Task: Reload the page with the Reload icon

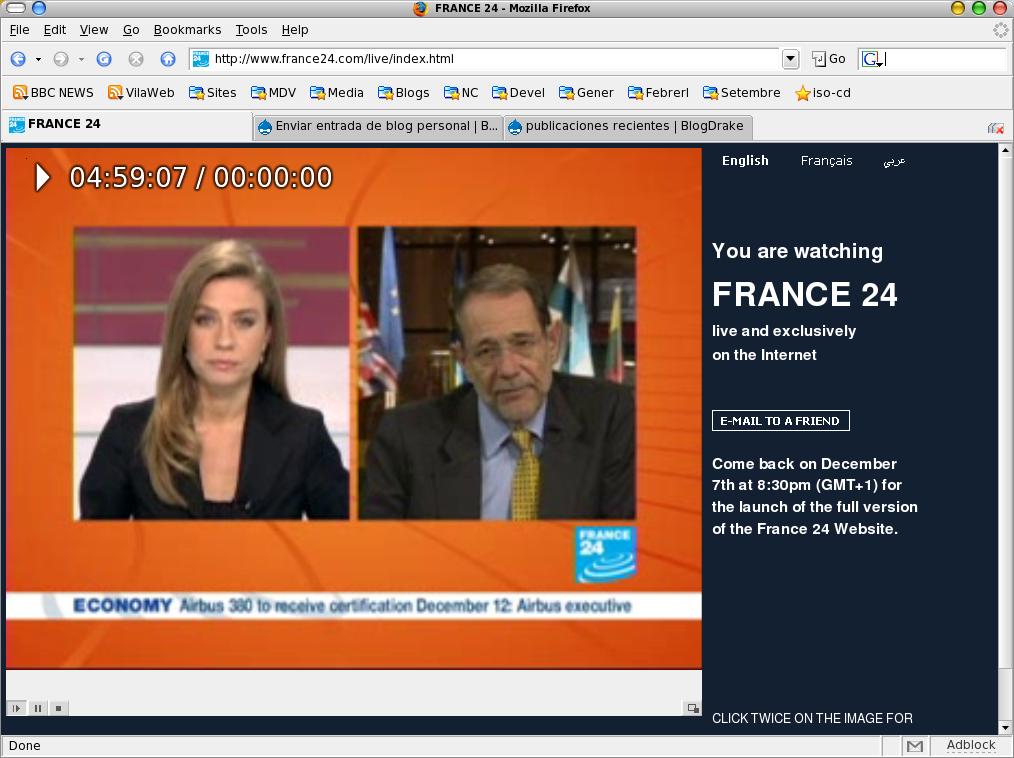Action: (103, 59)
